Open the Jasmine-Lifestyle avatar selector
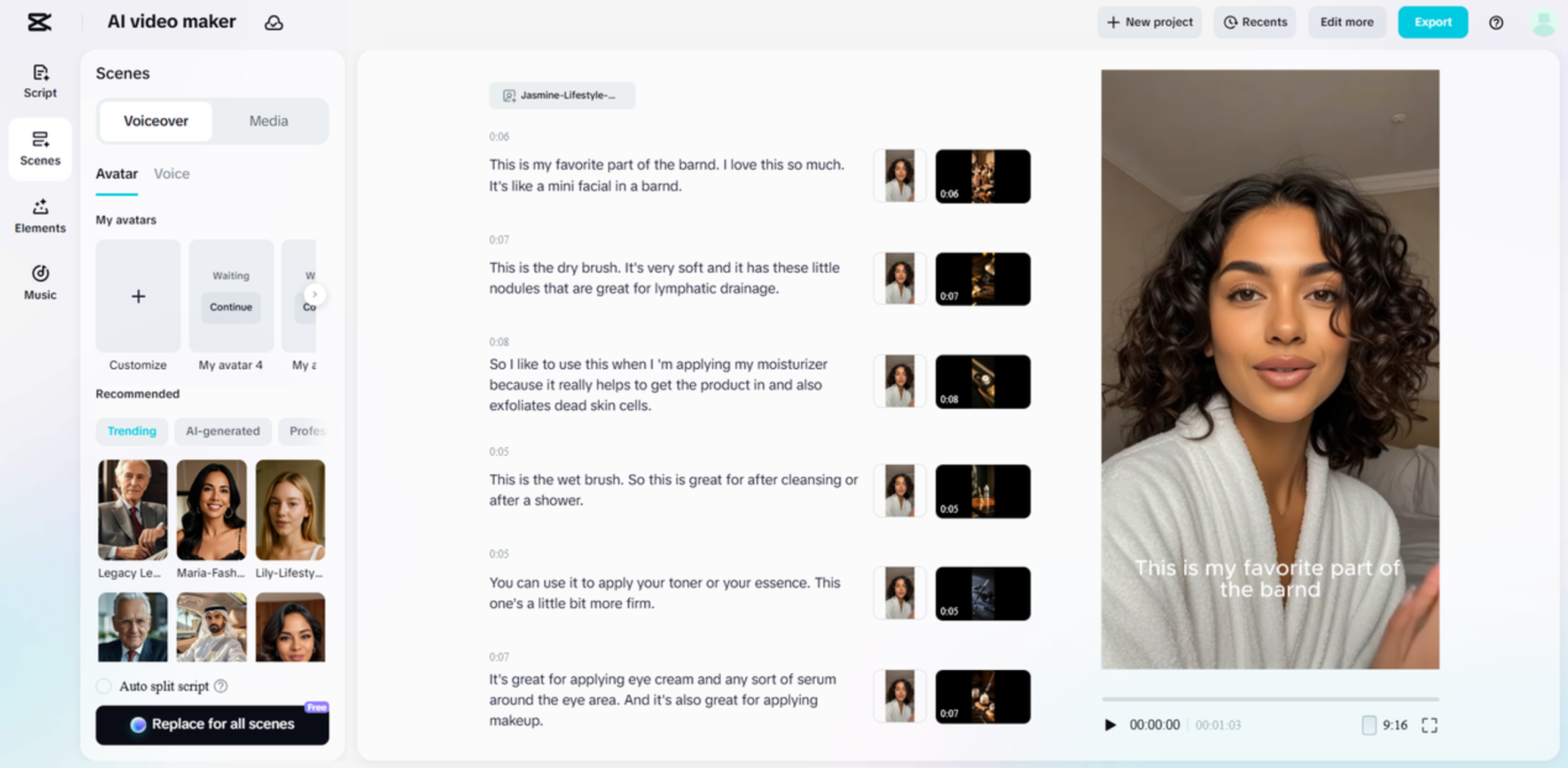Viewport: 1568px width, 768px height. coord(562,95)
